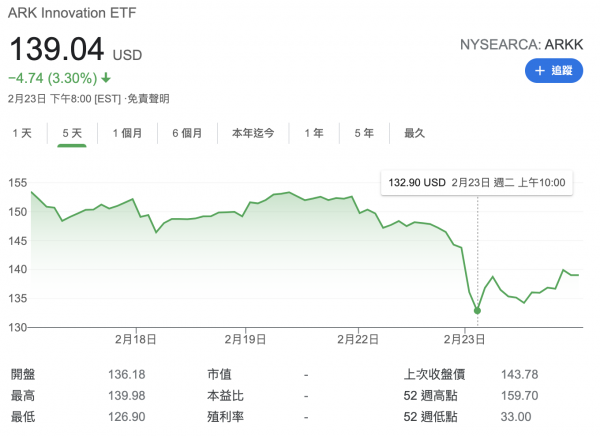
Task: Choose the 最久 maximum range tab
Action: tap(414, 133)
